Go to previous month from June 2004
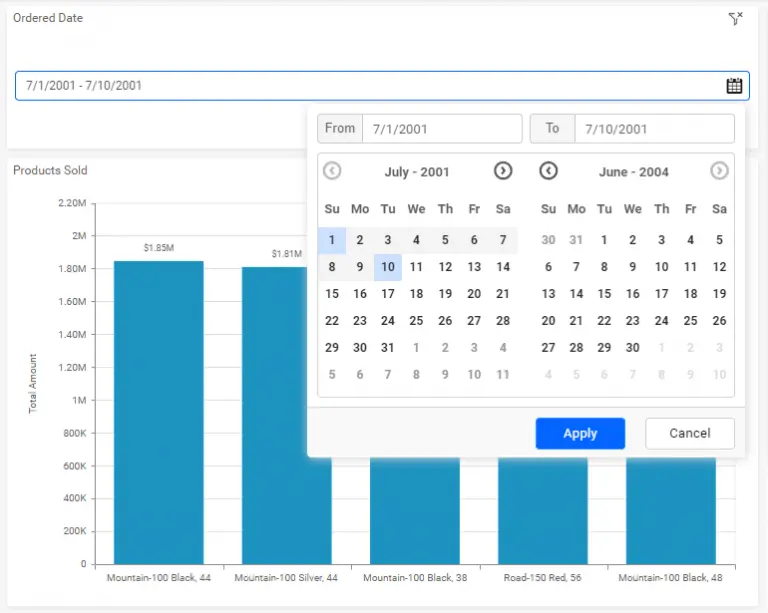The height and width of the screenshot is (613, 768). [x=548, y=171]
